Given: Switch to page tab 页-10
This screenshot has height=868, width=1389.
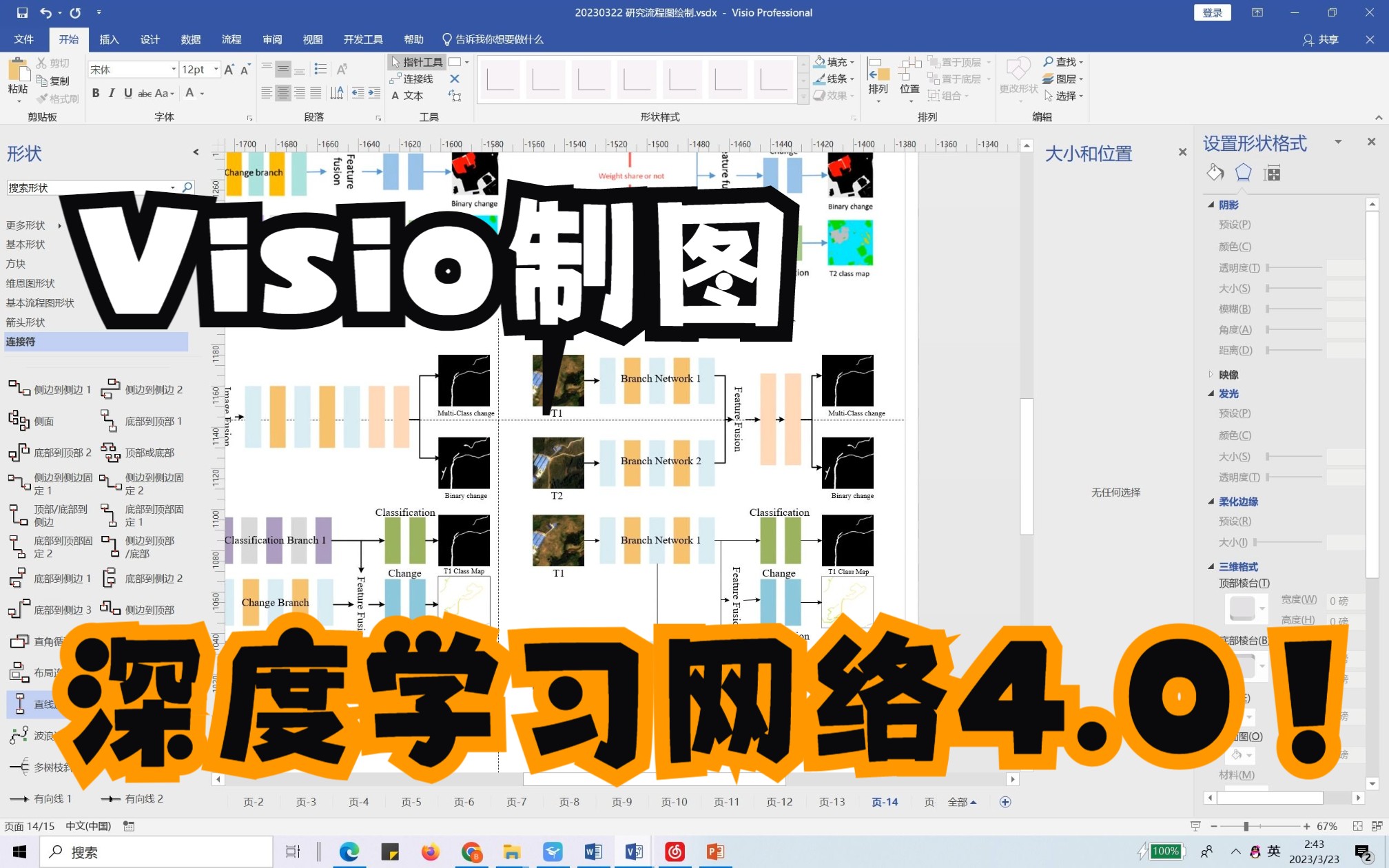Looking at the screenshot, I should coord(674,802).
